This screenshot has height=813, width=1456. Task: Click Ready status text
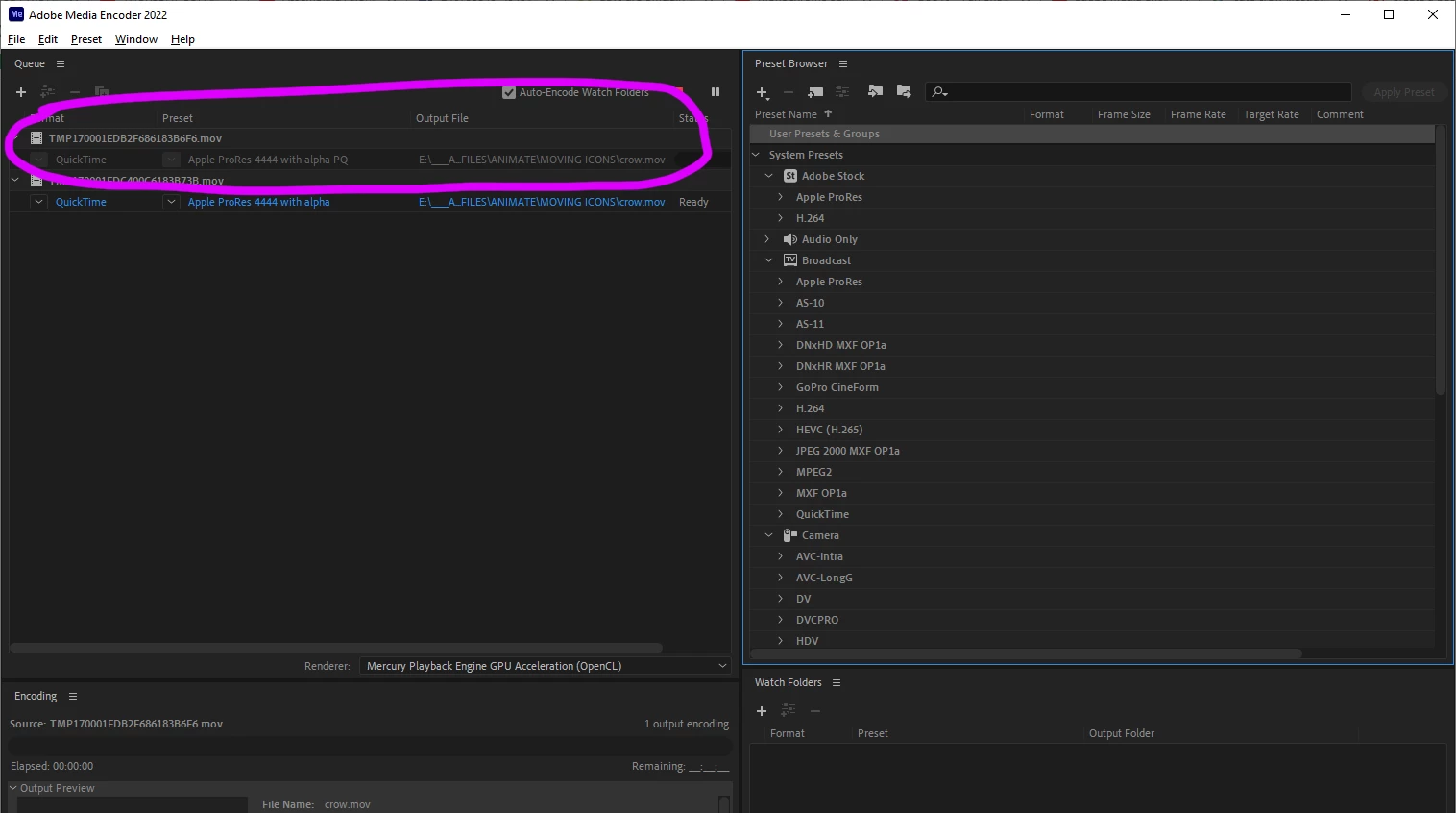click(x=693, y=202)
